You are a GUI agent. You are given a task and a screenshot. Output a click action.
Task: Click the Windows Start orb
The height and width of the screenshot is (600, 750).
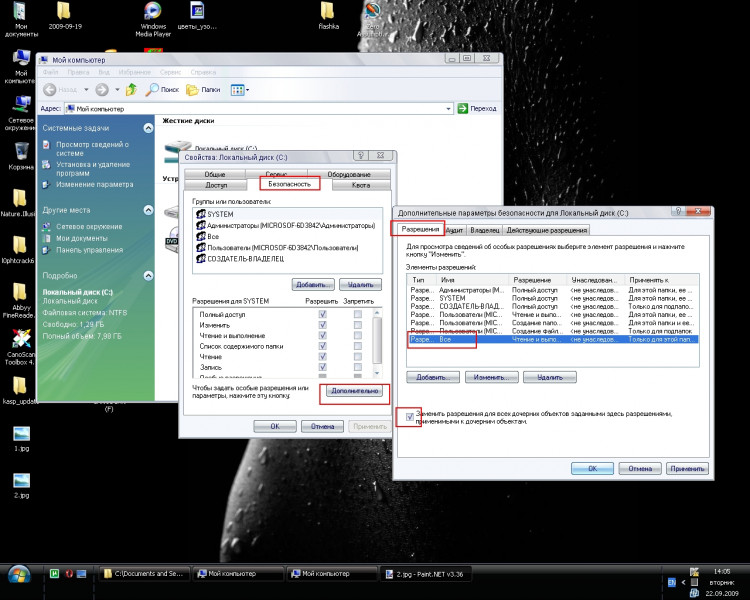[19, 574]
